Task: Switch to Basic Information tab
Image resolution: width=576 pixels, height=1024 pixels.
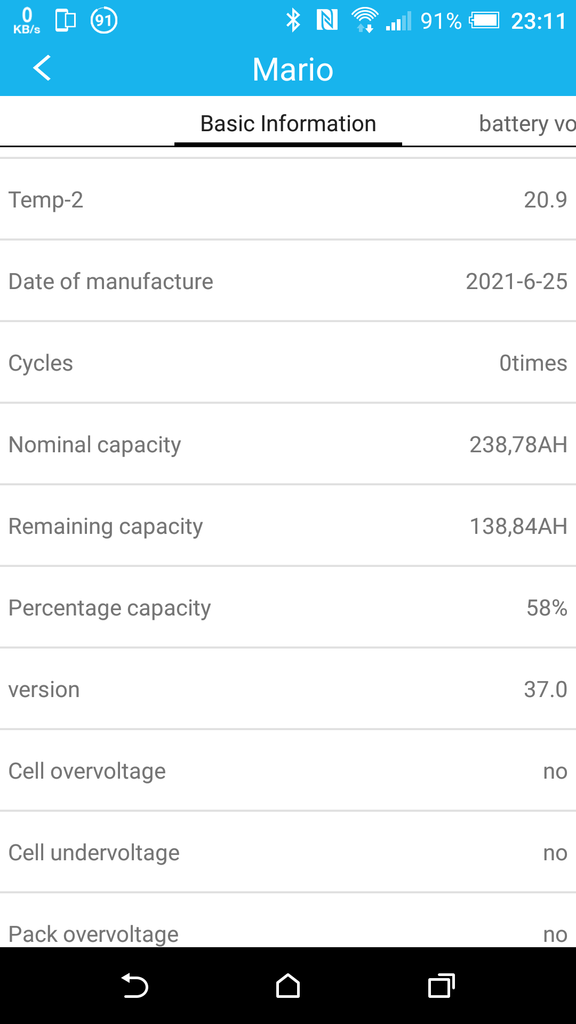Action: (x=288, y=123)
